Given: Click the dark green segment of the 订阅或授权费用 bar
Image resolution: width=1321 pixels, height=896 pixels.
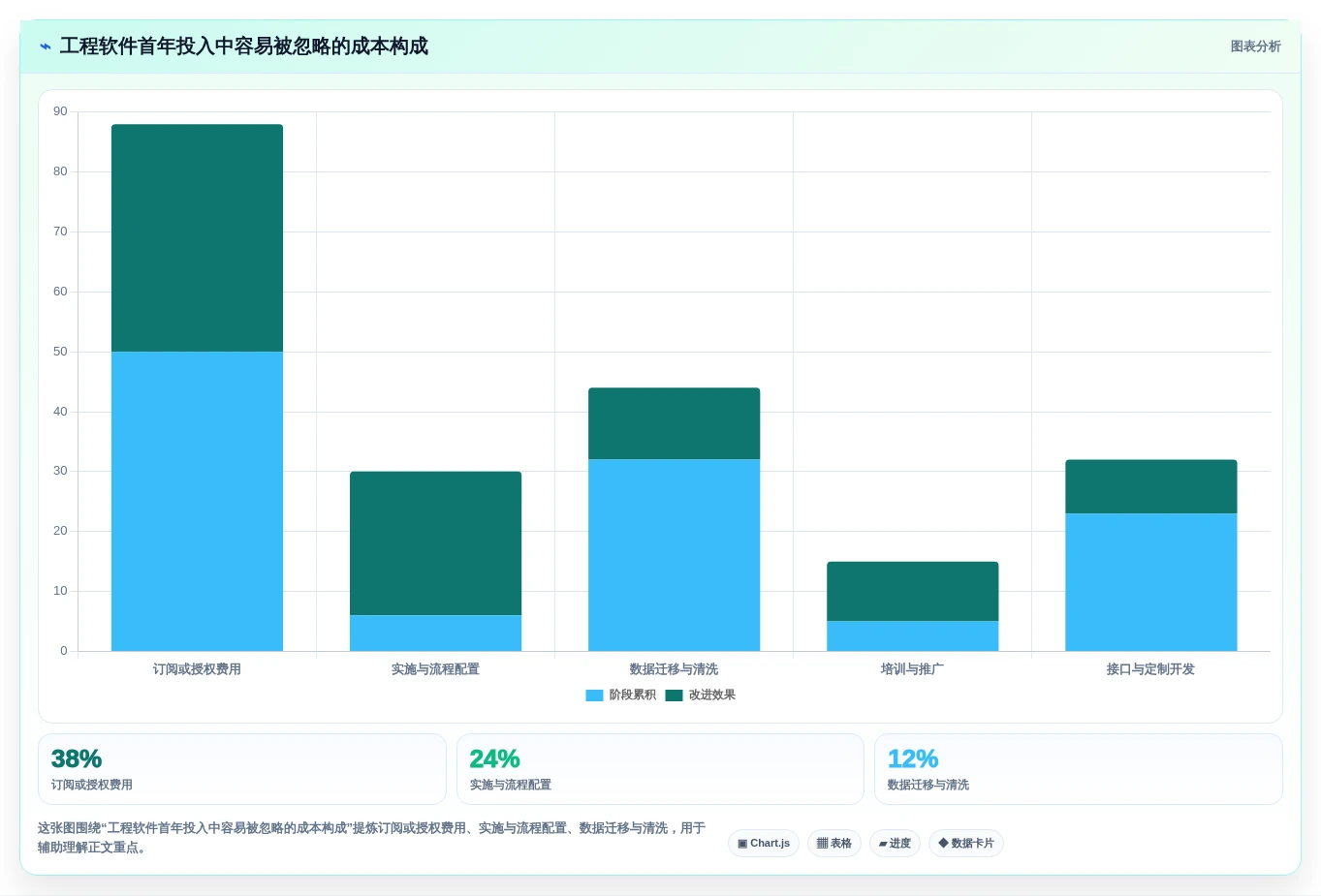Looking at the screenshot, I should tap(197, 237).
